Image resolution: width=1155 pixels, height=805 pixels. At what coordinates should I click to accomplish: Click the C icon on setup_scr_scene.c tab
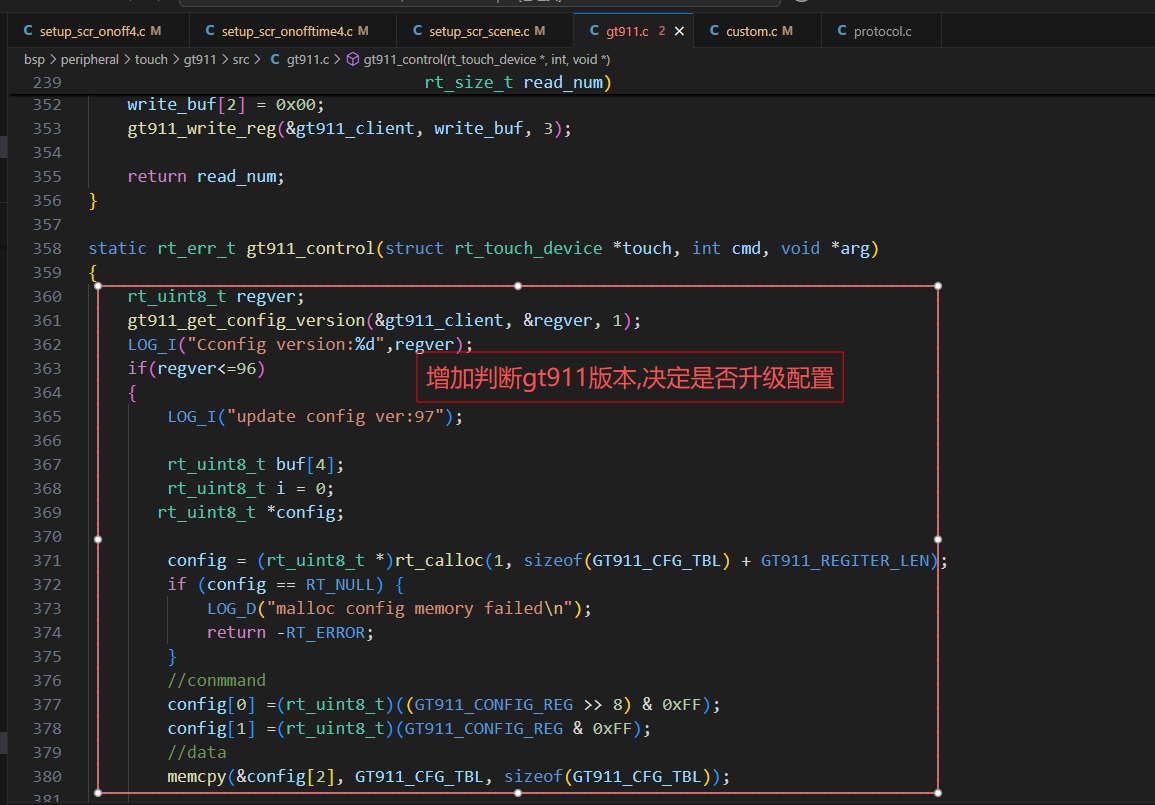coord(417,31)
